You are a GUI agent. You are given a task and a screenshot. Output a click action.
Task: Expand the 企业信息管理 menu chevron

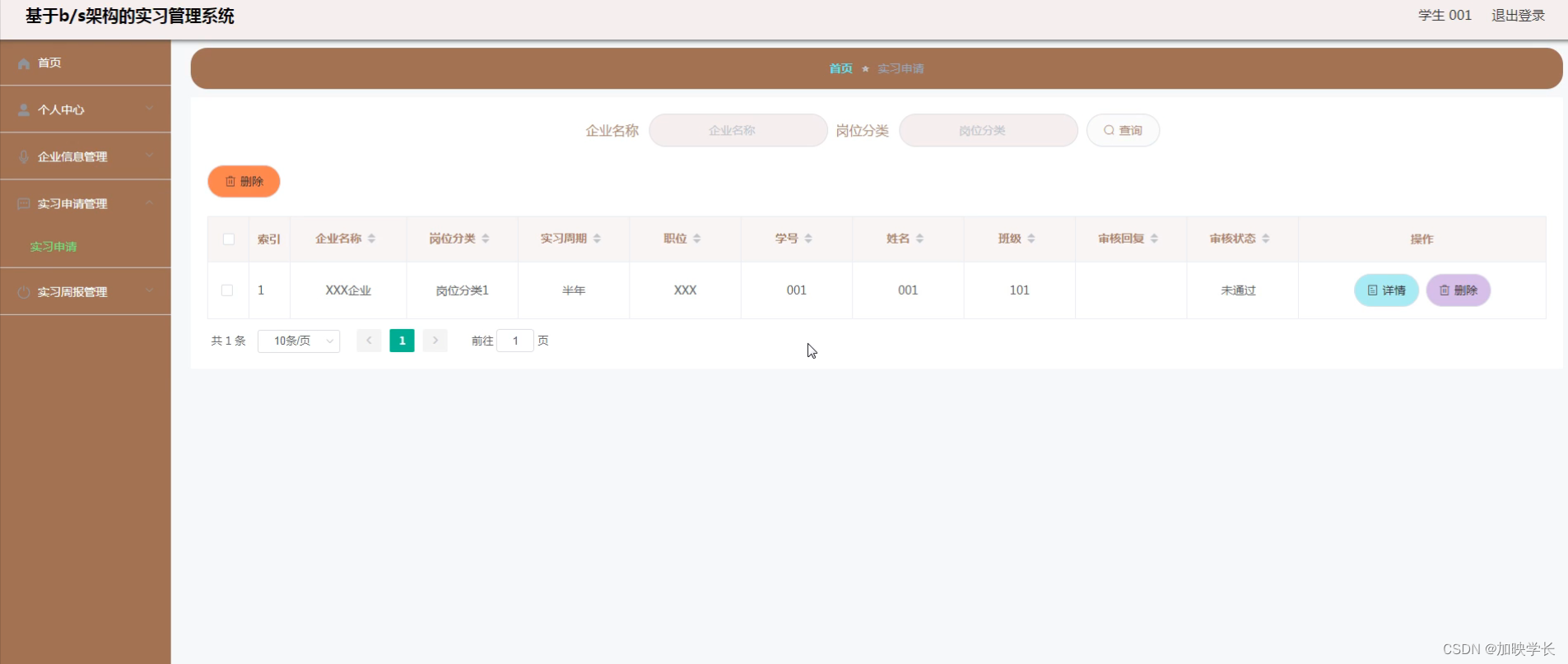(149, 156)
